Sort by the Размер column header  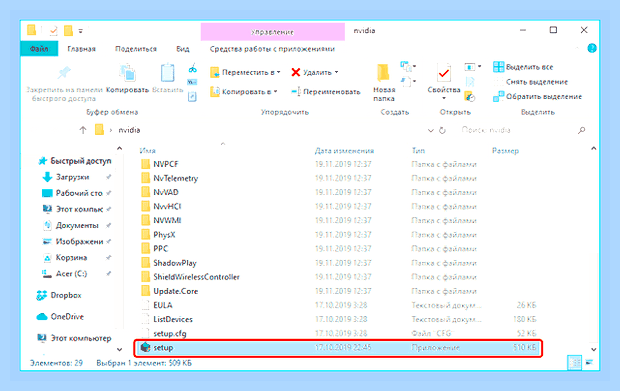(x=505, y=151)
